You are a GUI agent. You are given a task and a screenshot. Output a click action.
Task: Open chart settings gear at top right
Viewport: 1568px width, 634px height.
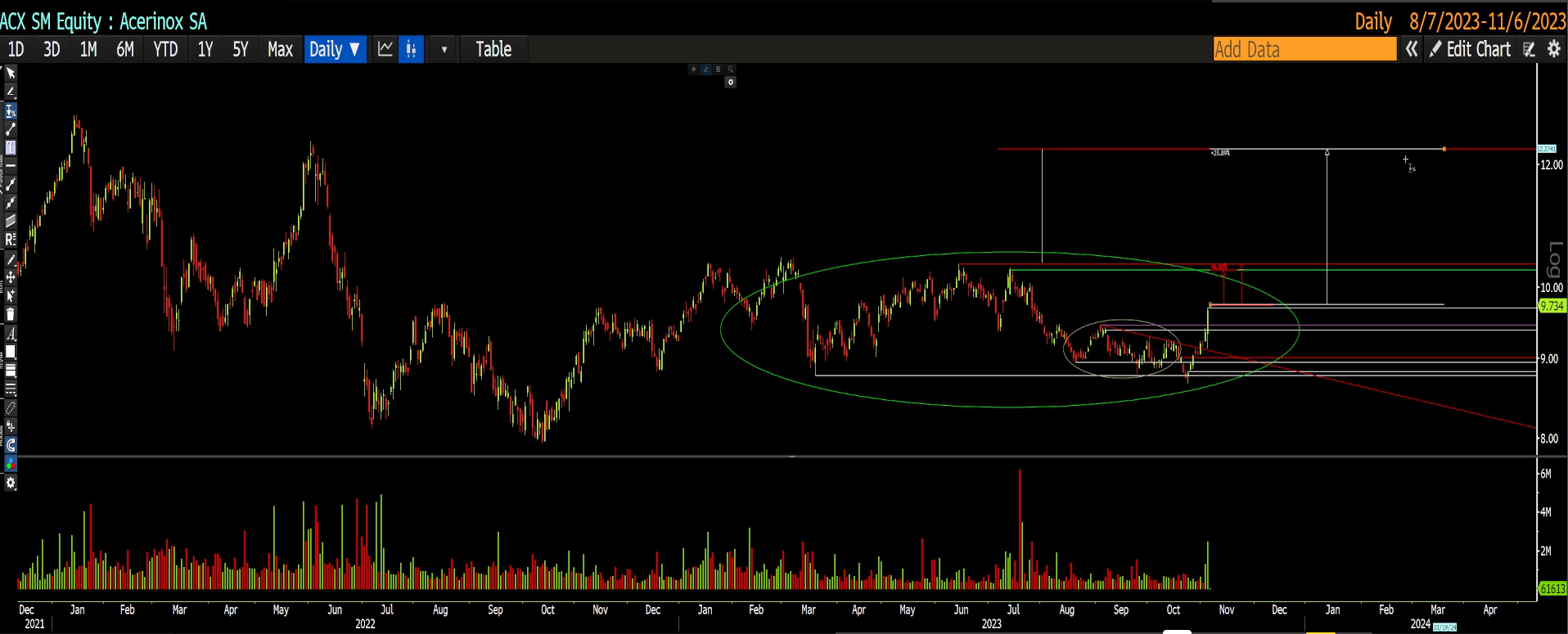tap(1553, 49)
